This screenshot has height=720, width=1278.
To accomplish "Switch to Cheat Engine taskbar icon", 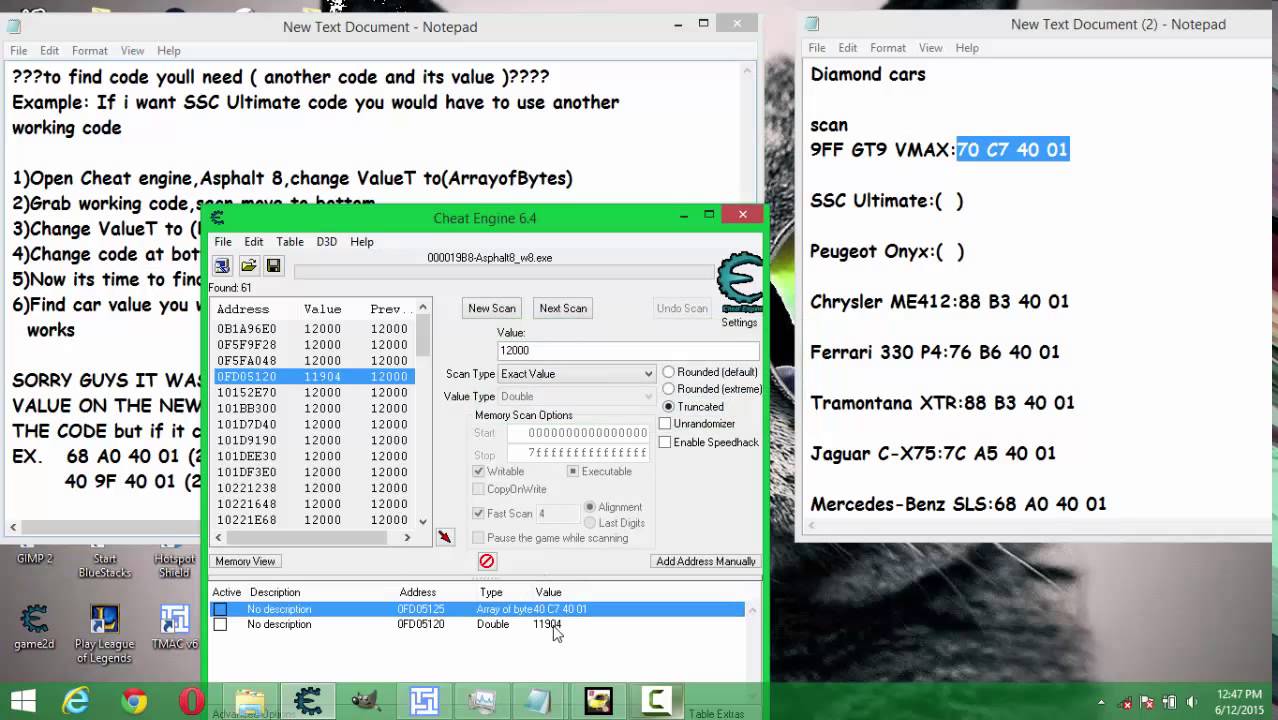I will click(308, 701).
